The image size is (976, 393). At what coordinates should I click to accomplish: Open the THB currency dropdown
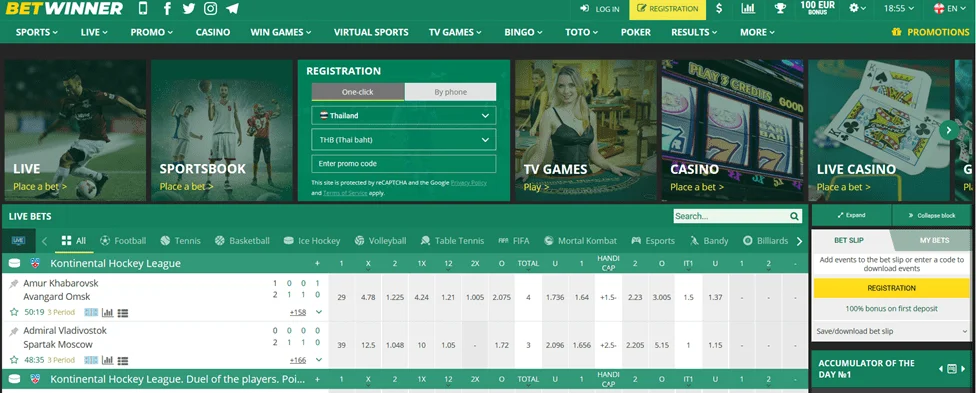(404, 140)
